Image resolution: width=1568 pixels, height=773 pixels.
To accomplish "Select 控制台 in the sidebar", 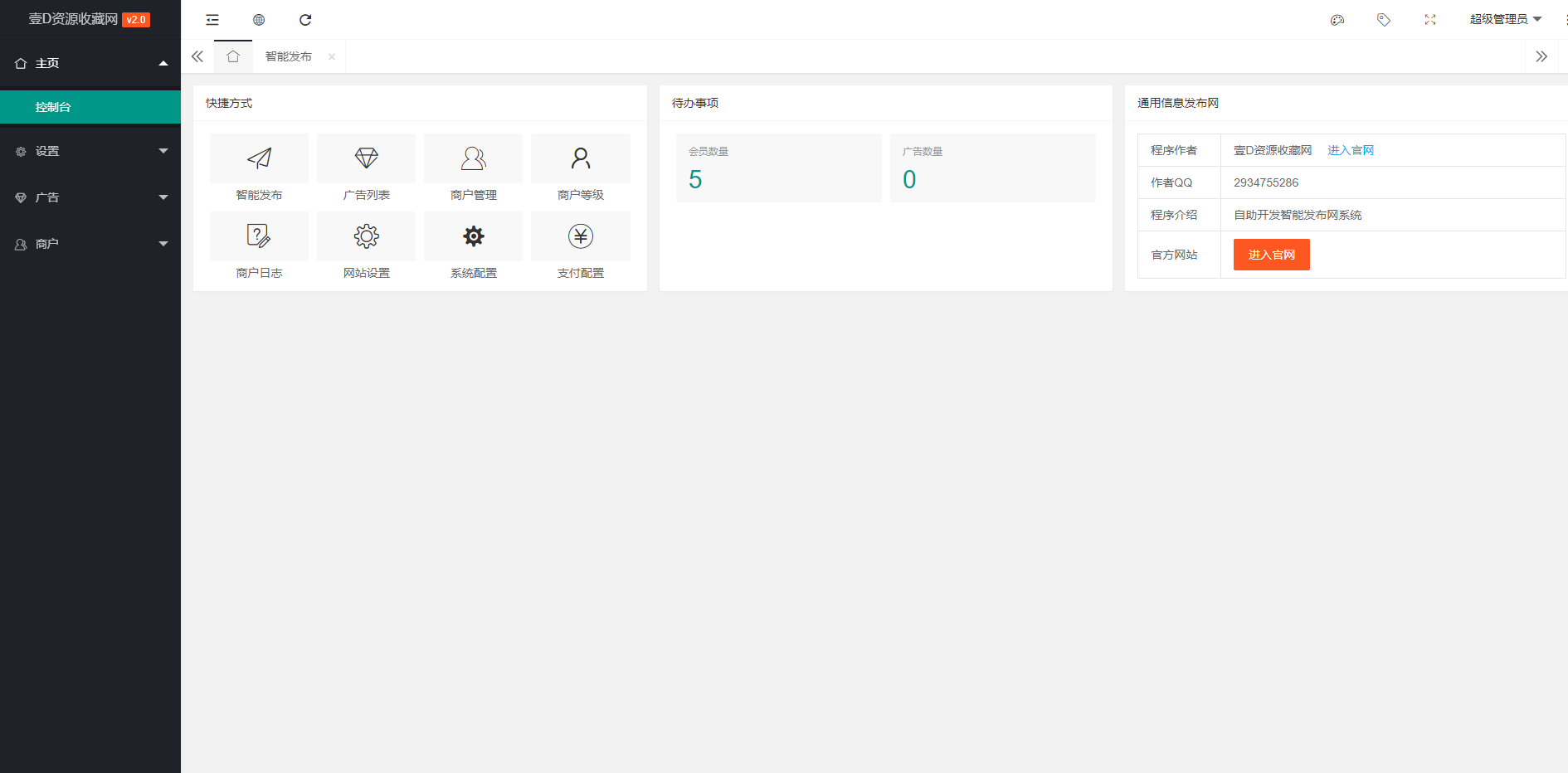I will coord(53,107).
